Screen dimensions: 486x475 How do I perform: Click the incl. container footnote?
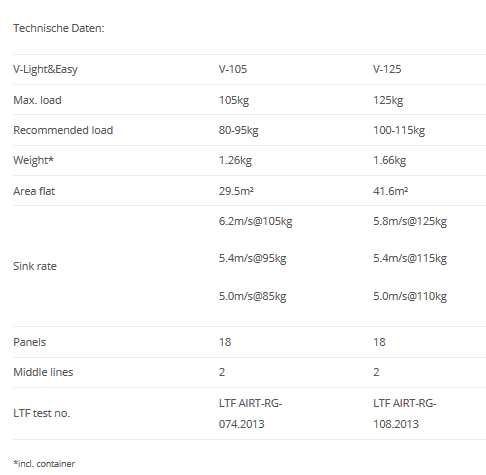click(x=44, y=464)
